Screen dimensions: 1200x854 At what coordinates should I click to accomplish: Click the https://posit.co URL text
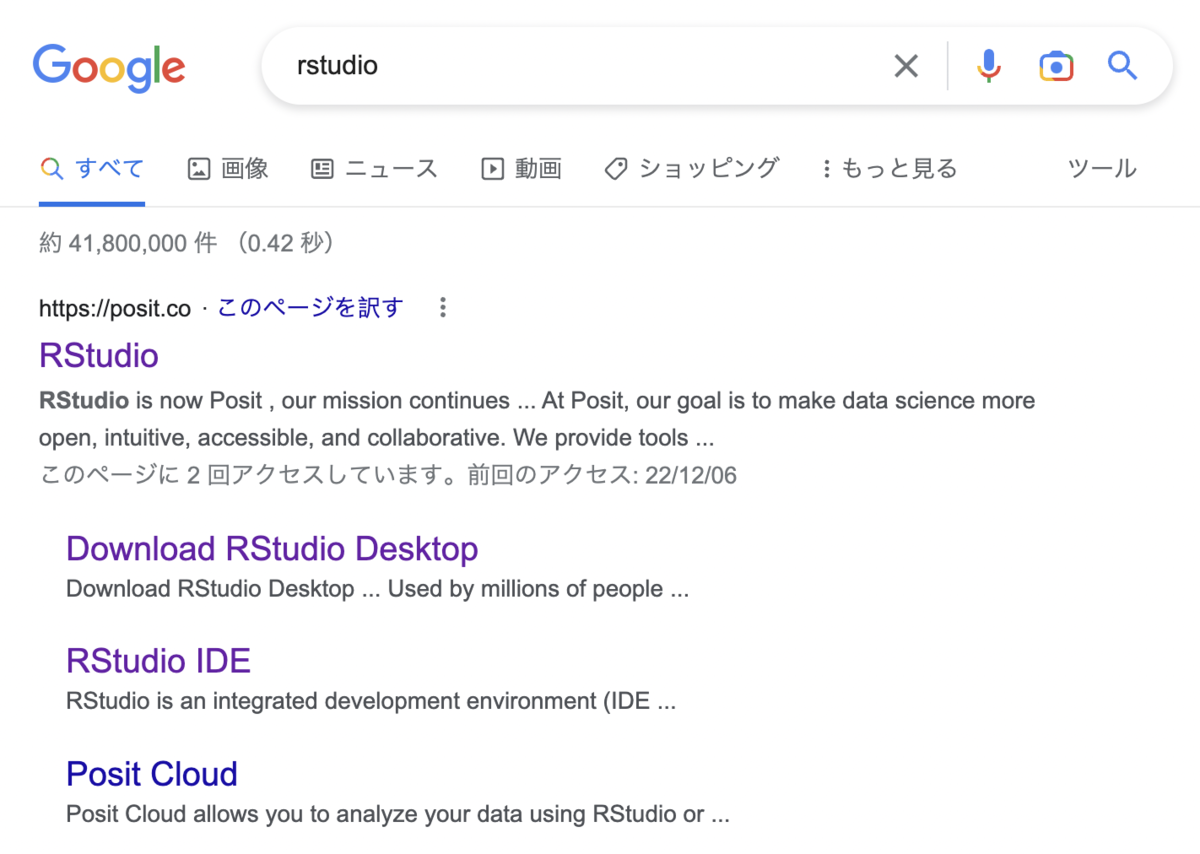point(115,308)
